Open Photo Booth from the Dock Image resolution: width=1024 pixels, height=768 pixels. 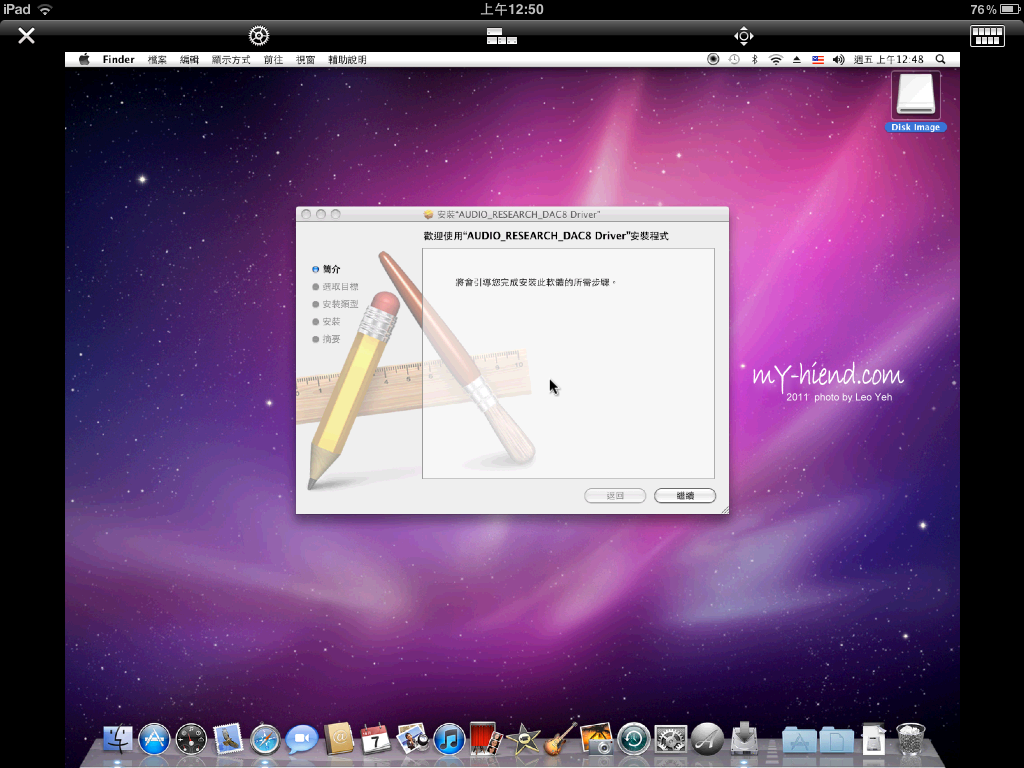(486, 739)
